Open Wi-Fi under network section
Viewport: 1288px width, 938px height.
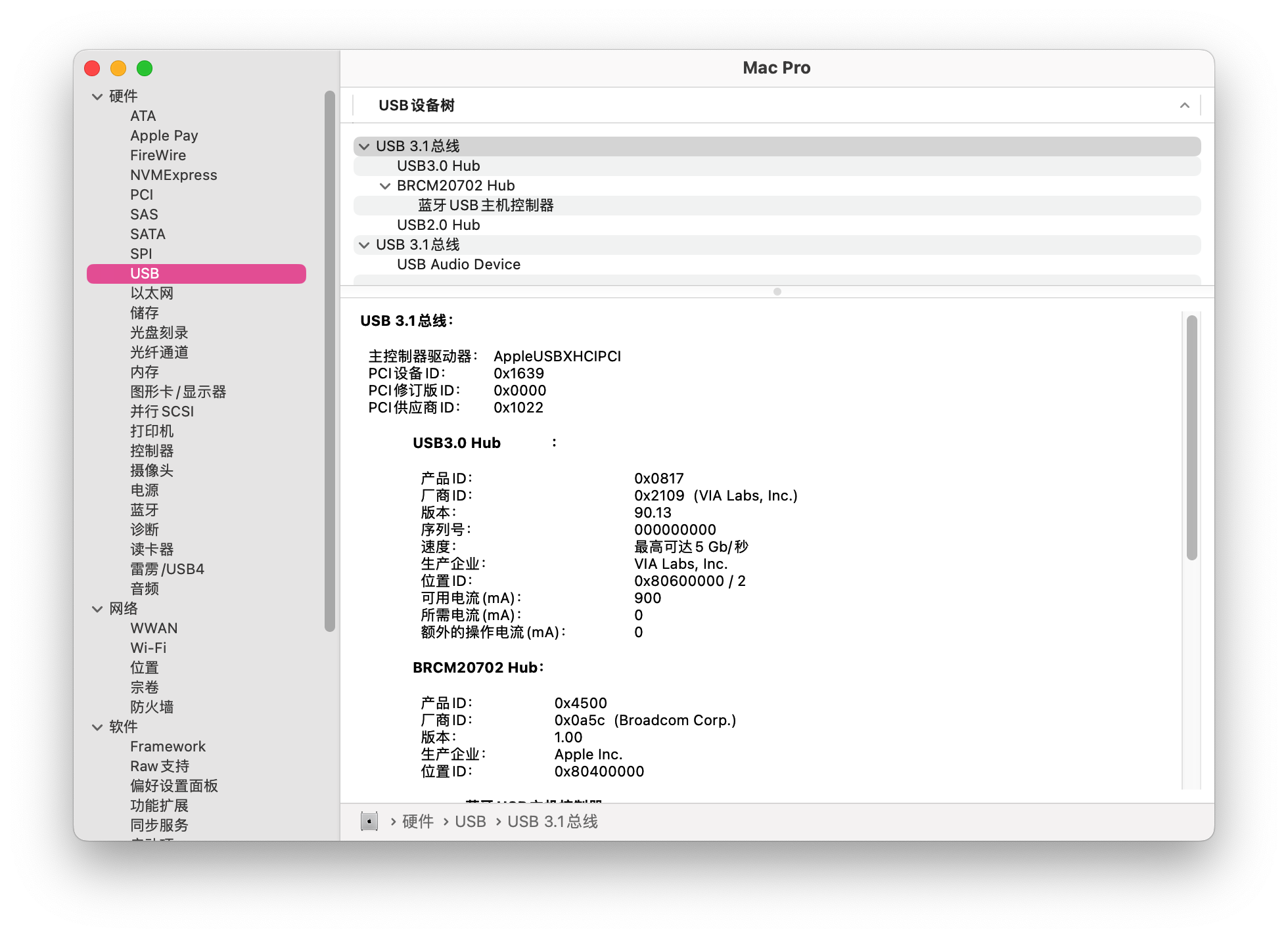[x=148, y=648]
